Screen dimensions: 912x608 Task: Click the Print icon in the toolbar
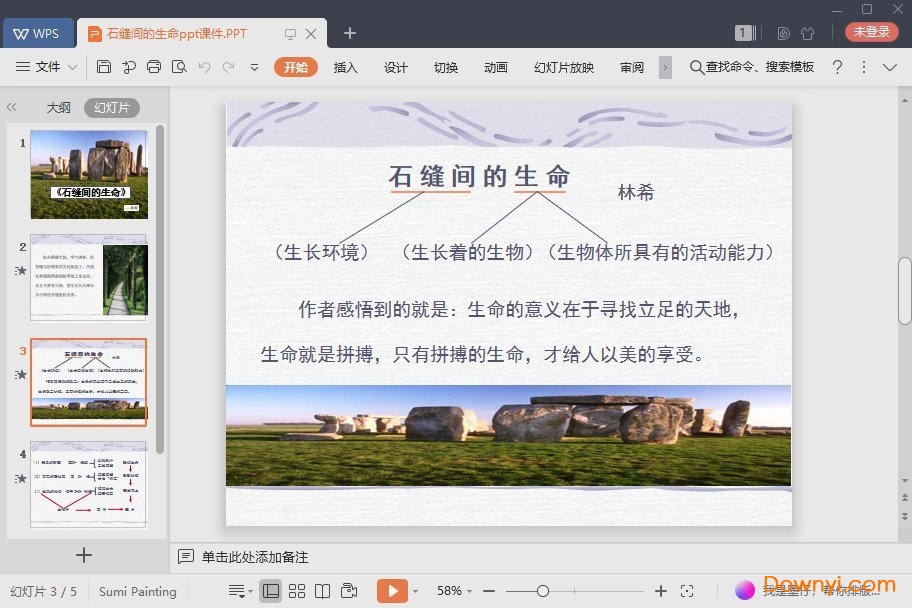pyautogui.click(x=153, y=67)
